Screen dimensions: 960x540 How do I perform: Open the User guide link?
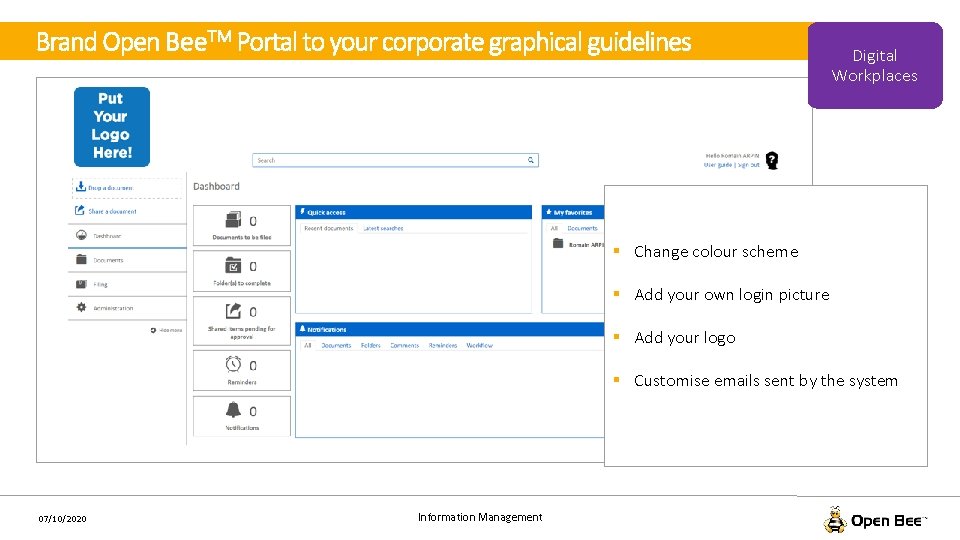click(x=718, y=165)
